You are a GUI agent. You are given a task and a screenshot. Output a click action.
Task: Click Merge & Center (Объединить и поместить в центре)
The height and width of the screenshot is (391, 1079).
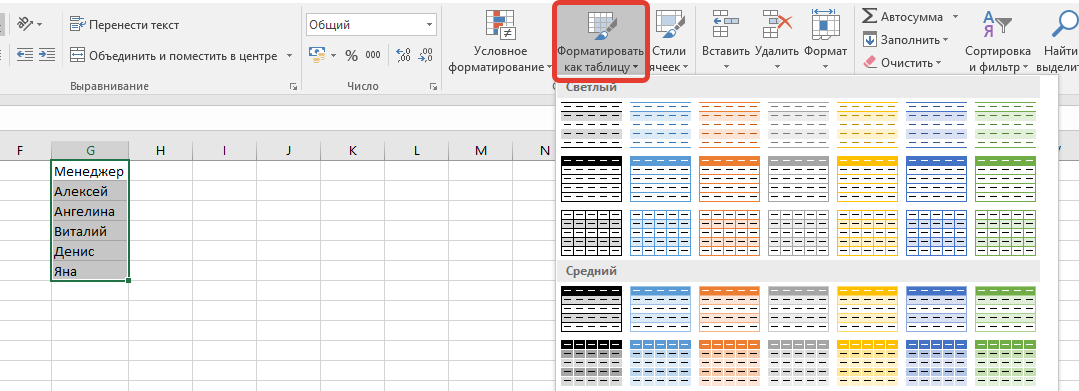[173, 56]
